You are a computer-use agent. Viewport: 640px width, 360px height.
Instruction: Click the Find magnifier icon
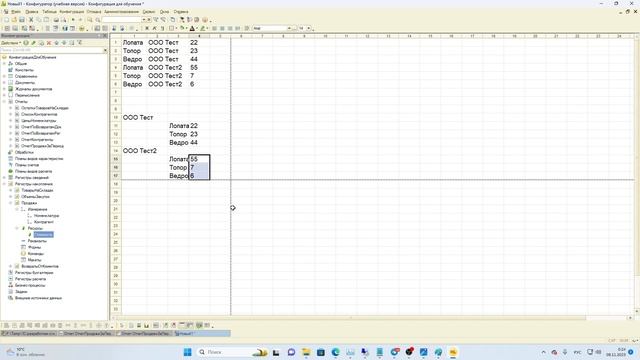tap(89, 20)
